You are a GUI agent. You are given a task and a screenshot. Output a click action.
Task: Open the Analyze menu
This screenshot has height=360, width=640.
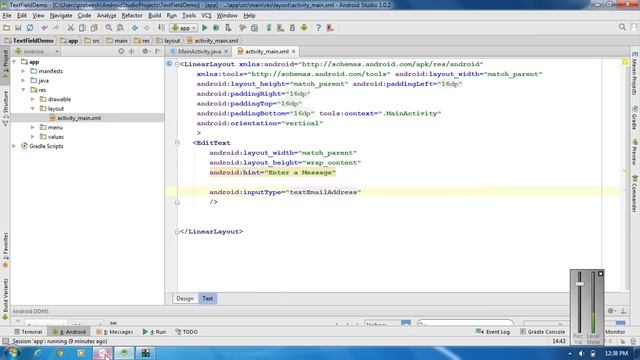pos(107,16)
